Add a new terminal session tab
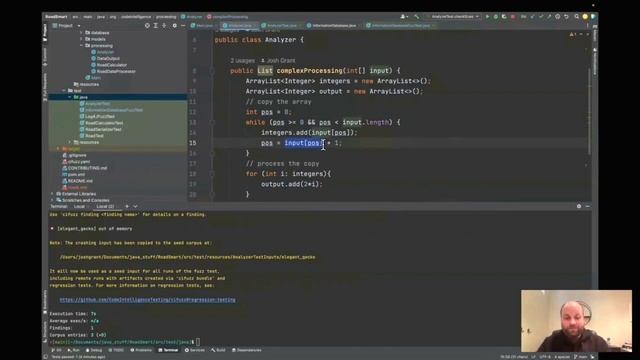 tap(127, 207)
